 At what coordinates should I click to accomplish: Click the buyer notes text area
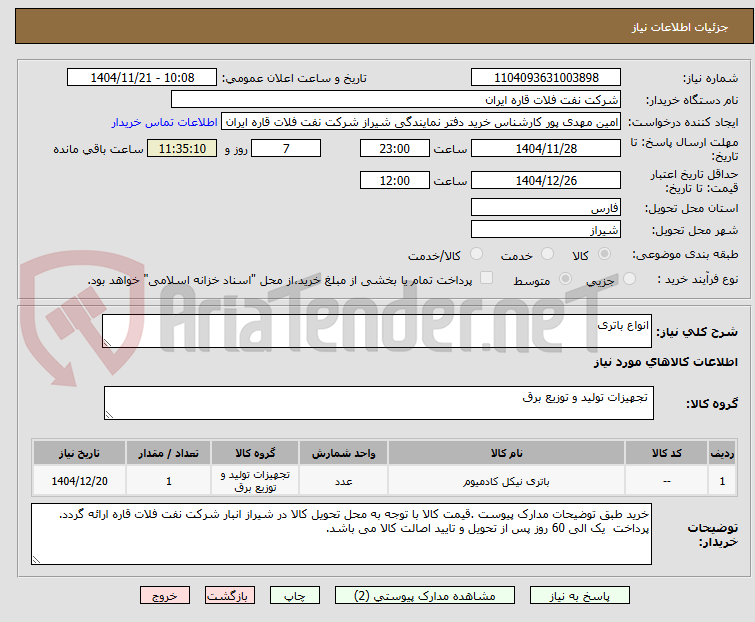[341, 534]
